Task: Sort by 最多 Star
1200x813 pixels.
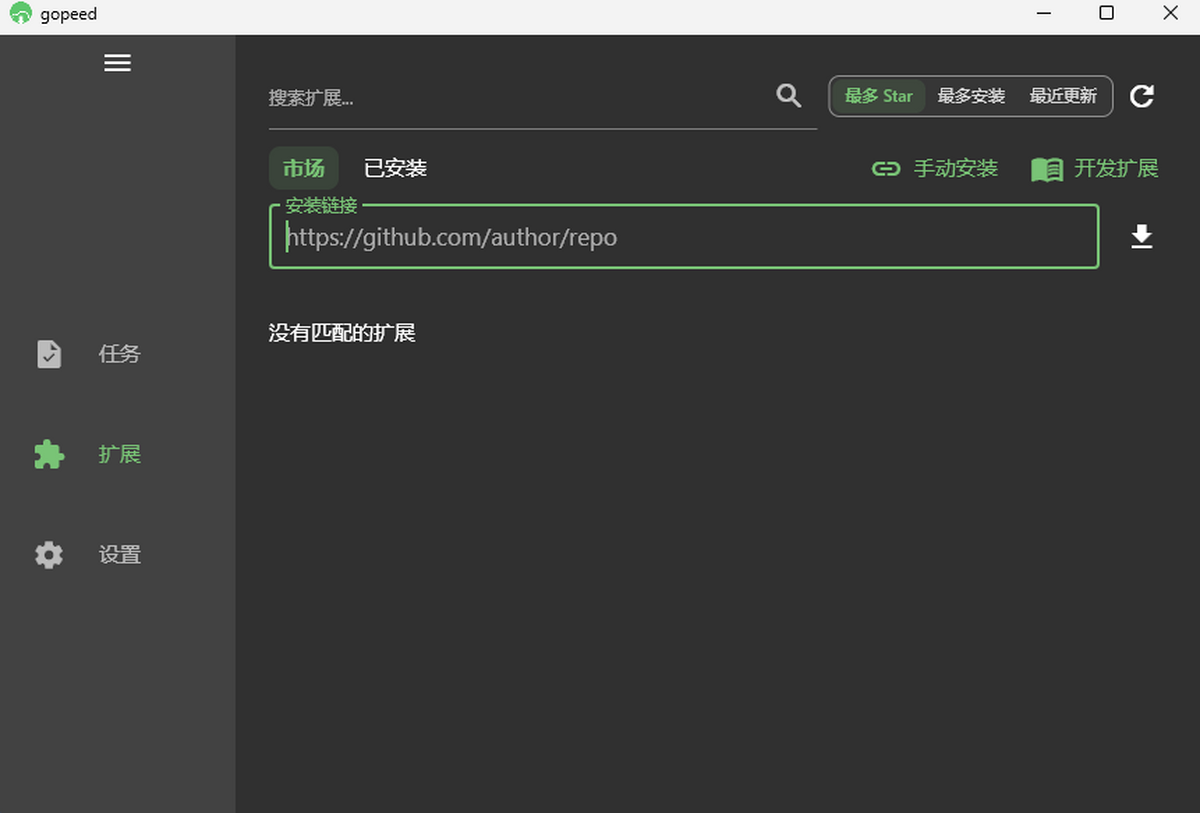Action: tap(879, 96)
